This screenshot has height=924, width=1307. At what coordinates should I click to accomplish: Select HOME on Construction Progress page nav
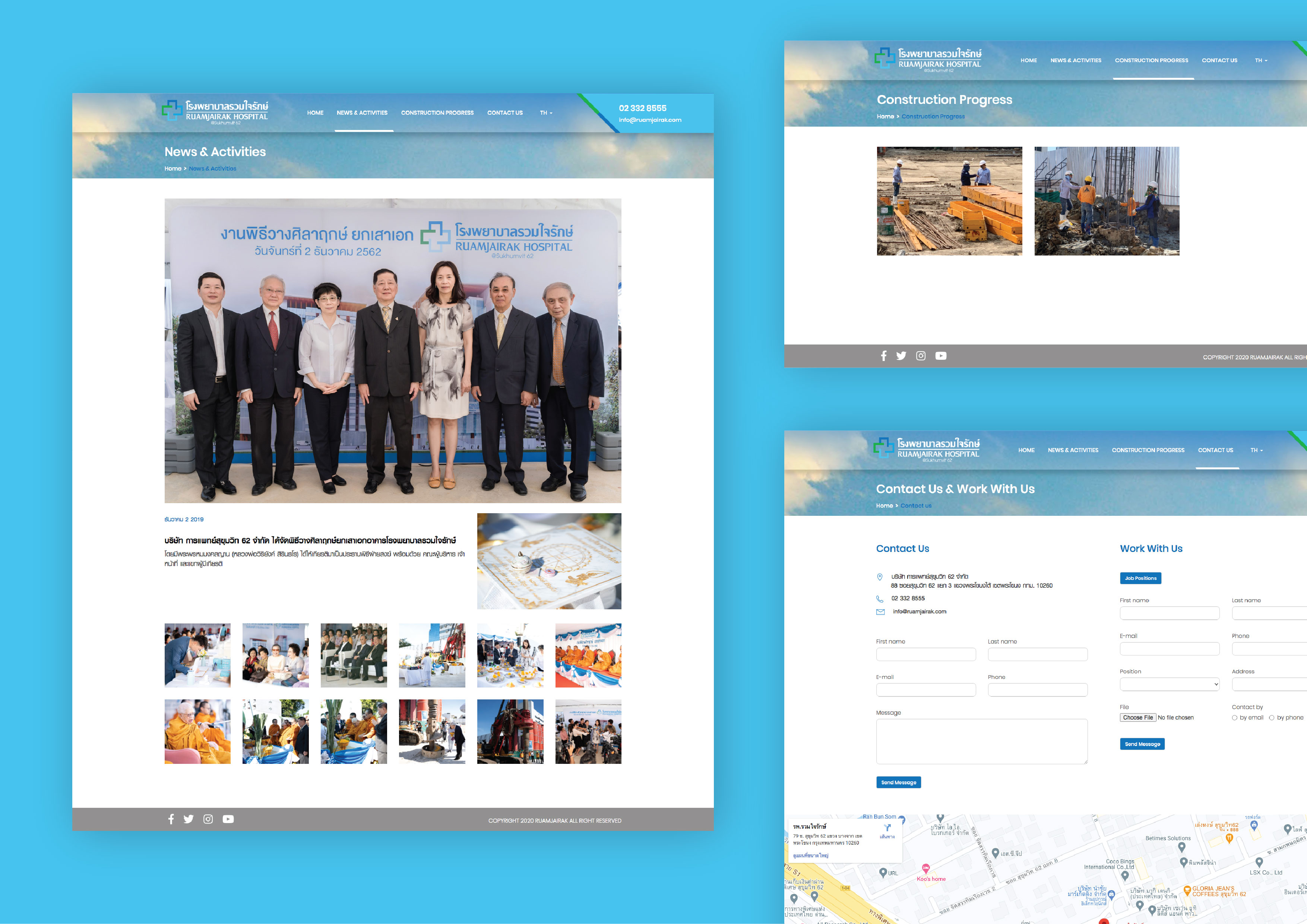click(1029, 60)
